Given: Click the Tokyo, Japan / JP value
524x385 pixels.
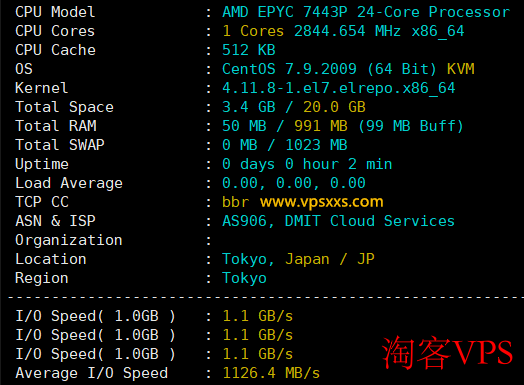Looking at the screenshot, I should [298, 259].
